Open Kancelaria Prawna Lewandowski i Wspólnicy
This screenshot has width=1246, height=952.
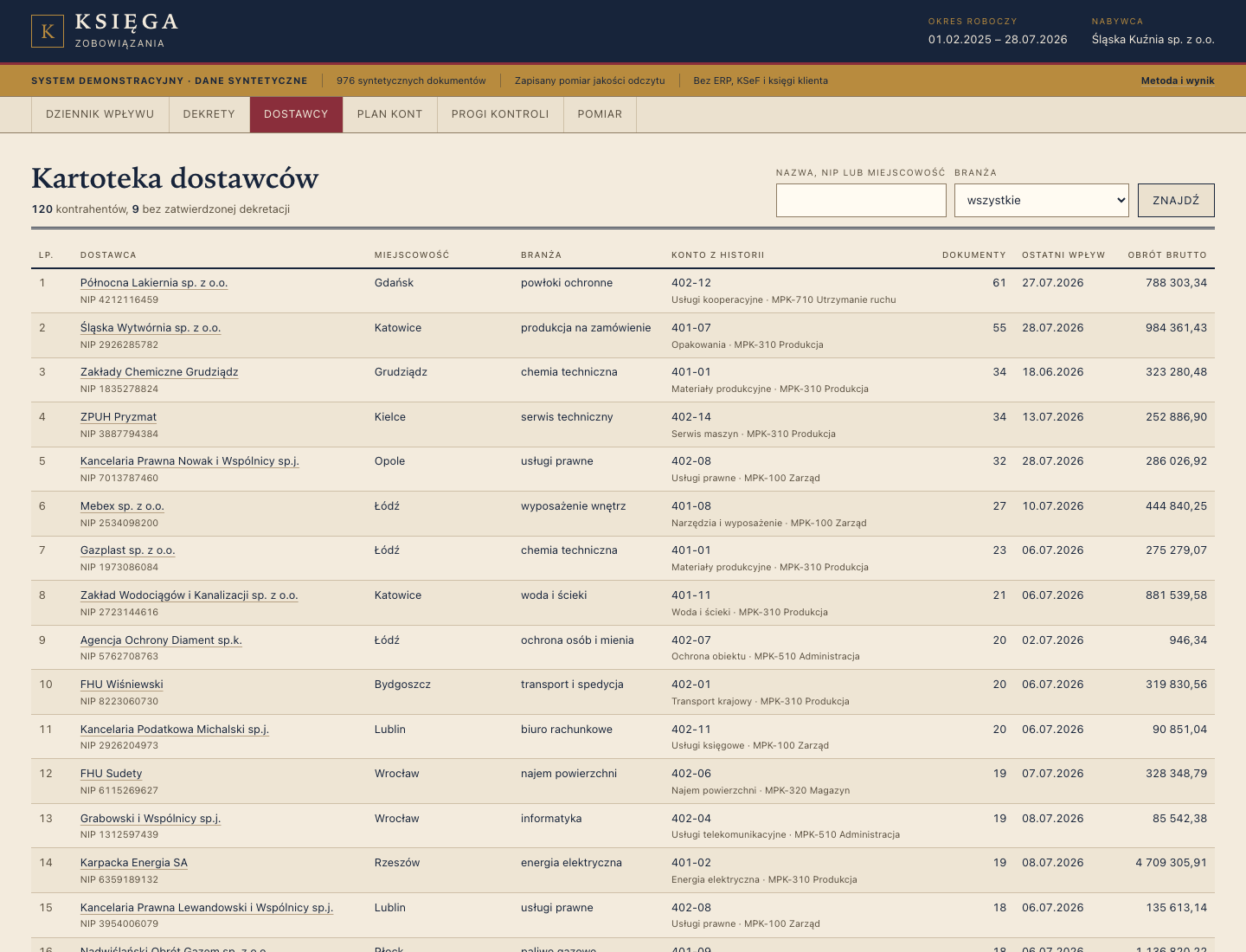click(x=207, y=908)
